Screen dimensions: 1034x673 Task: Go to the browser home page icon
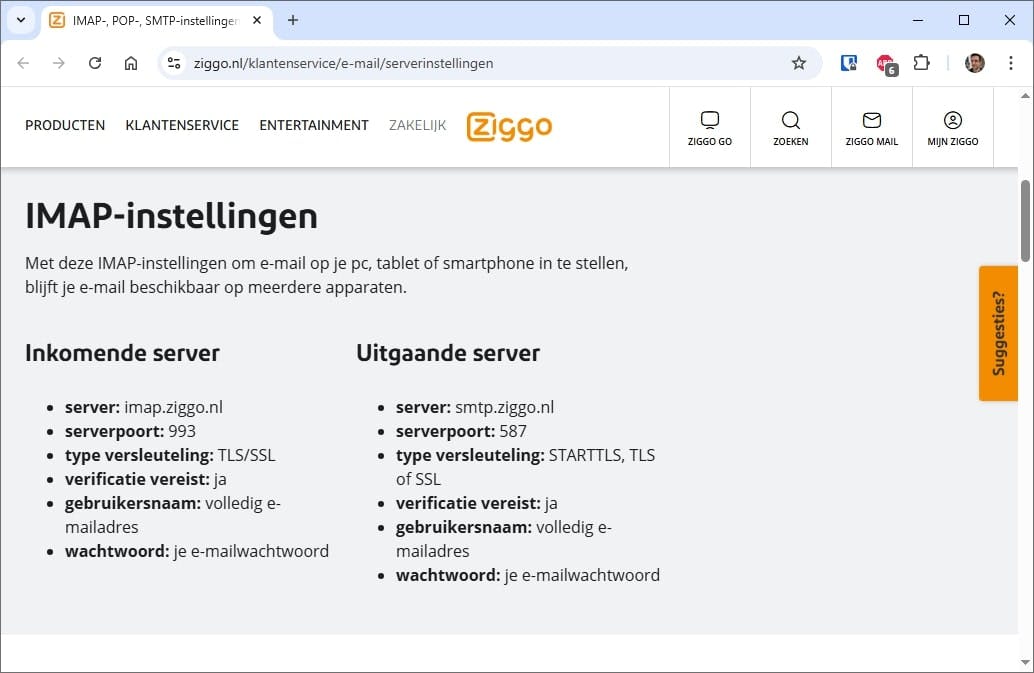131,62
